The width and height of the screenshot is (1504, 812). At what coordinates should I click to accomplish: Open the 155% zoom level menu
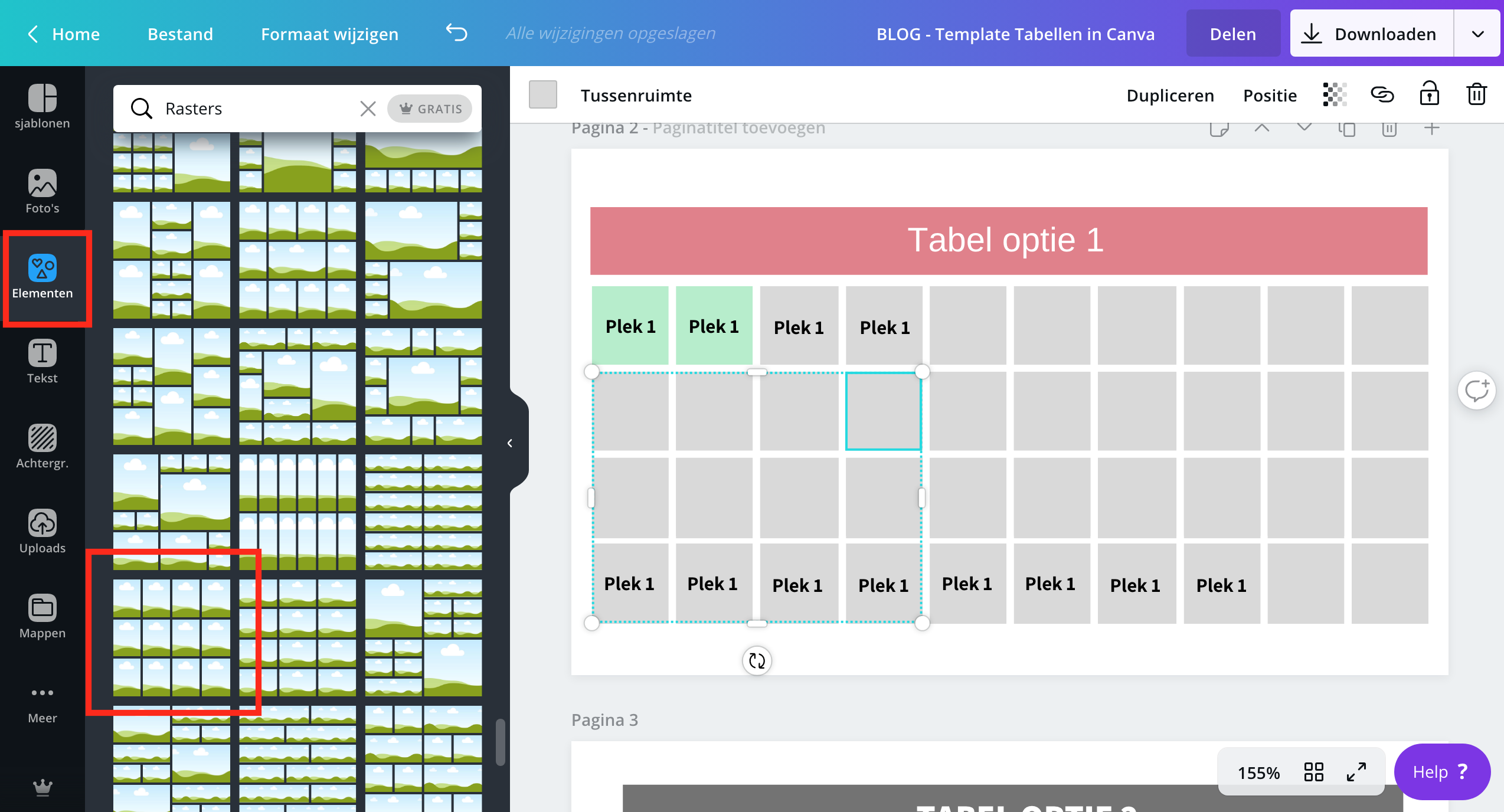point(1258,772)
